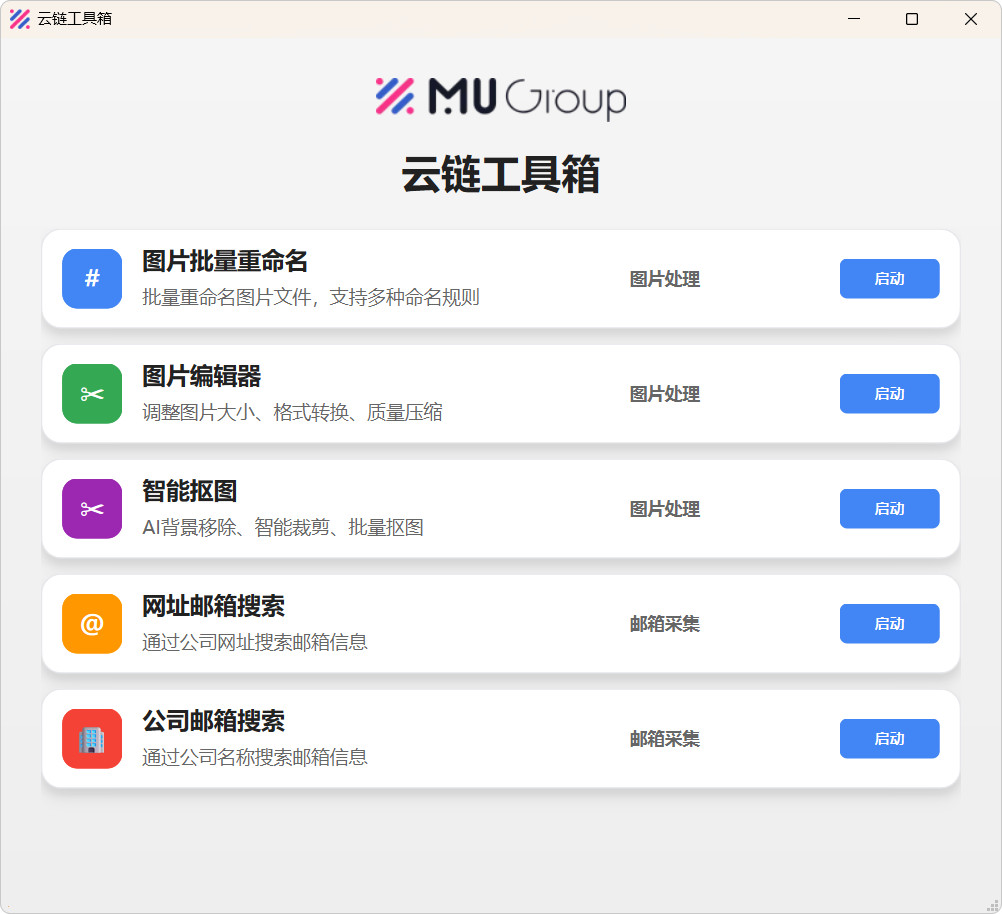Hit 启动 on the 公司邮箱搜索 row

click(x=889, y=739)
